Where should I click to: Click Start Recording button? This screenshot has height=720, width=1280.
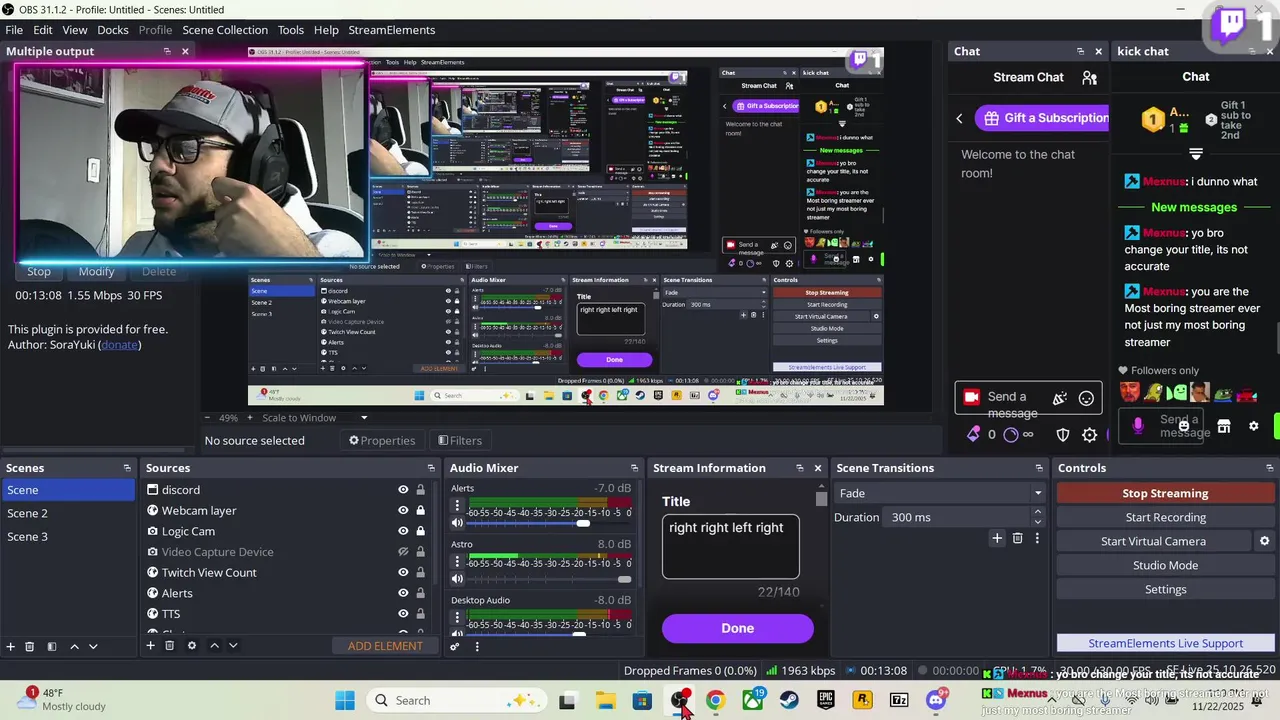(1165, 517)
